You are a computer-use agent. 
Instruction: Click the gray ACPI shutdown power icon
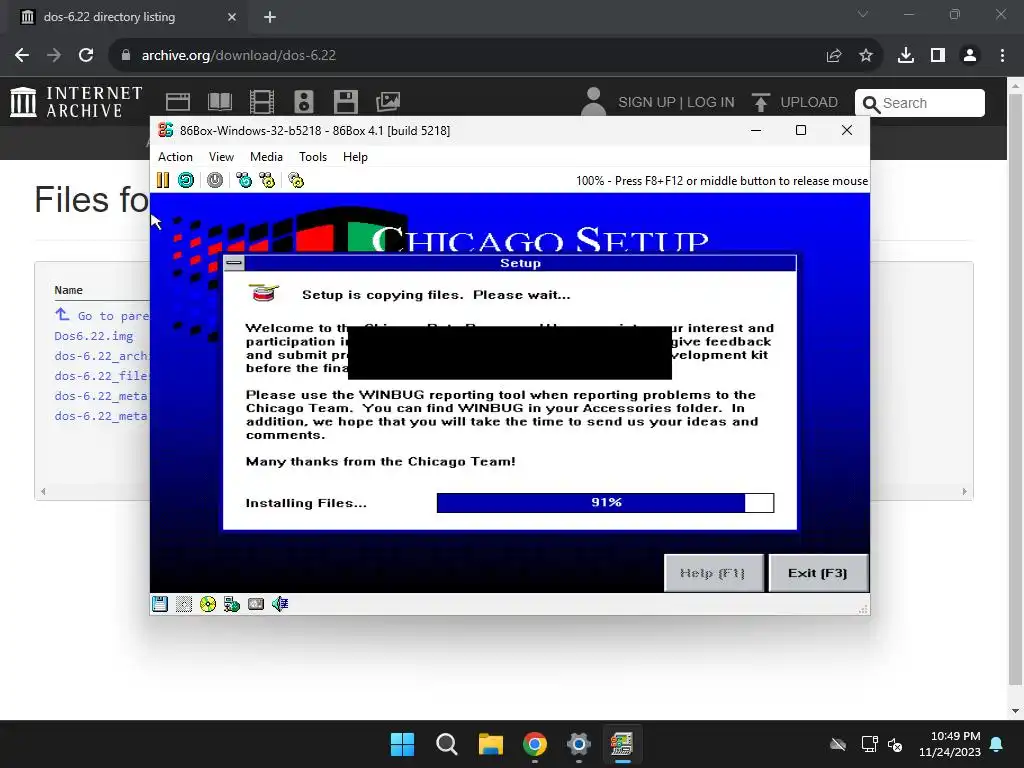tap(215, 180)
